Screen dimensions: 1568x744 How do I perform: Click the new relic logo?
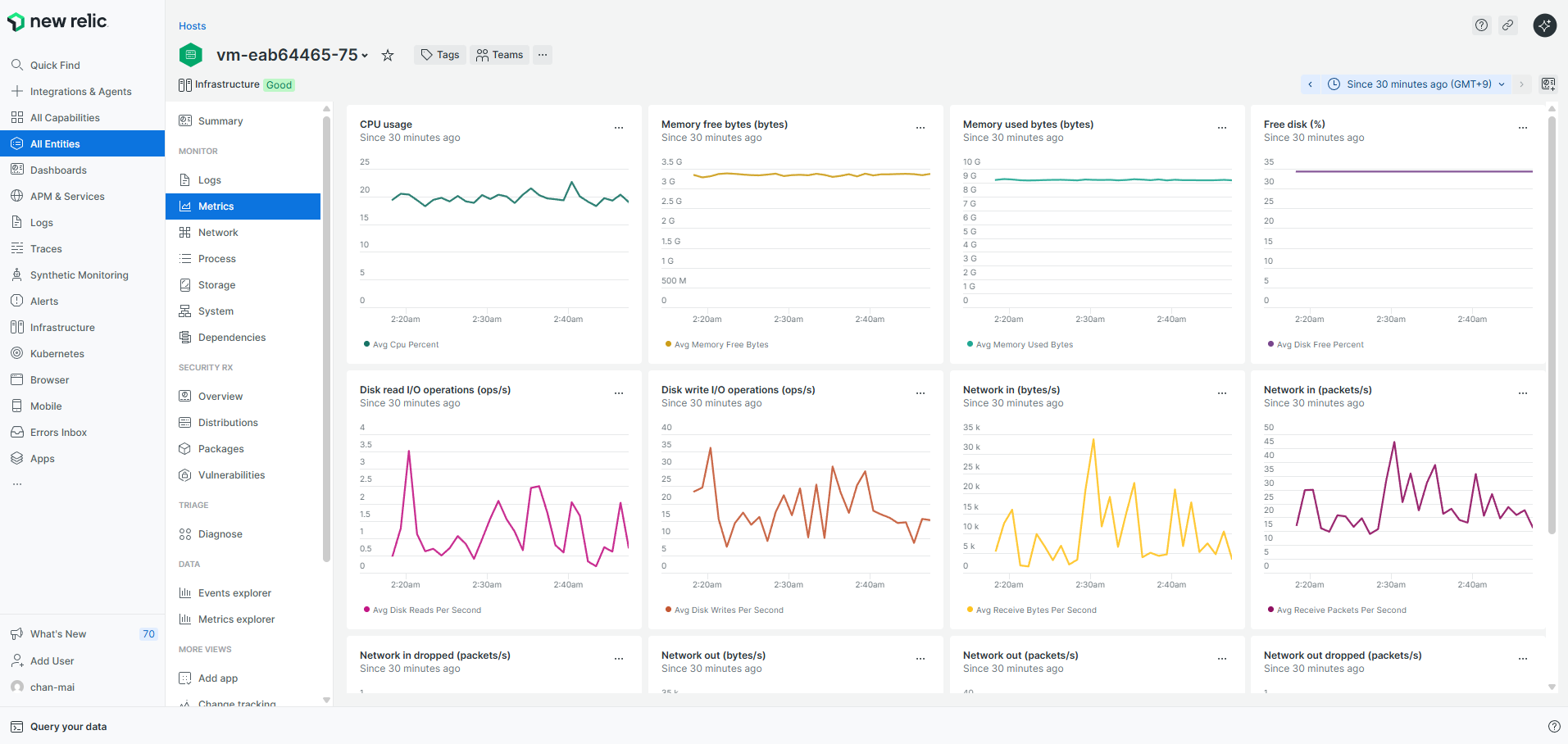click(x=57, y=21)
